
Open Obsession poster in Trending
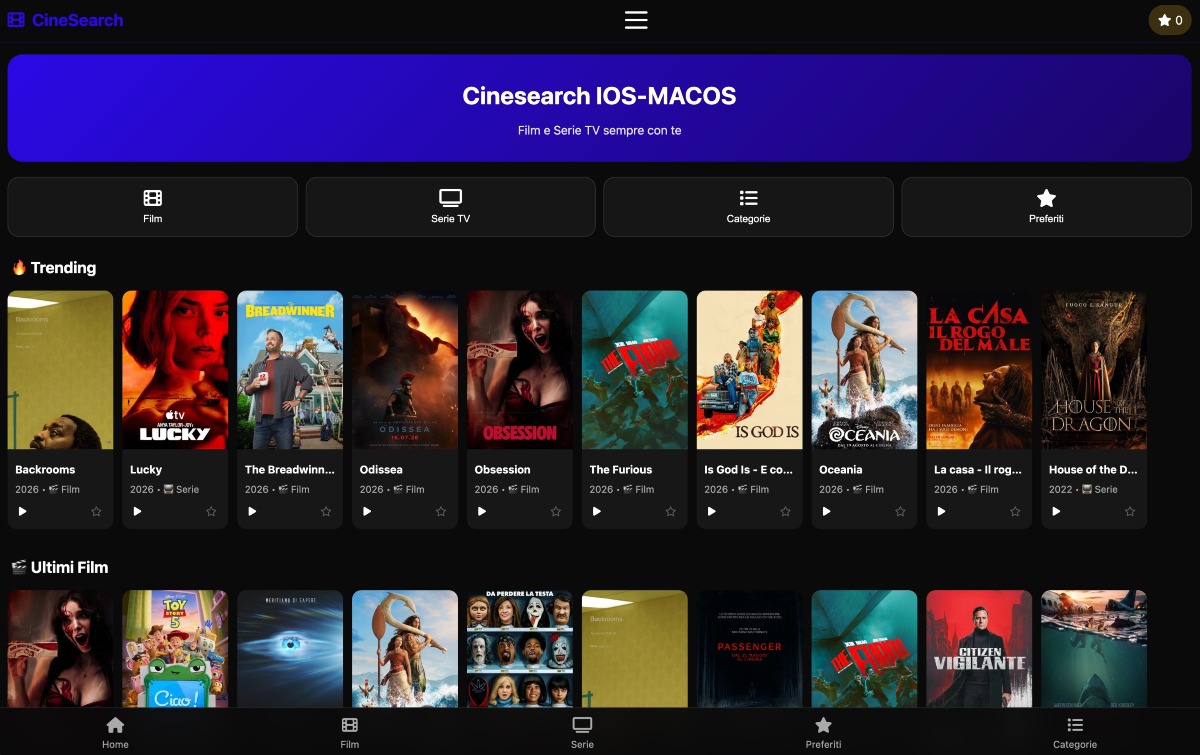coord(520,370)
